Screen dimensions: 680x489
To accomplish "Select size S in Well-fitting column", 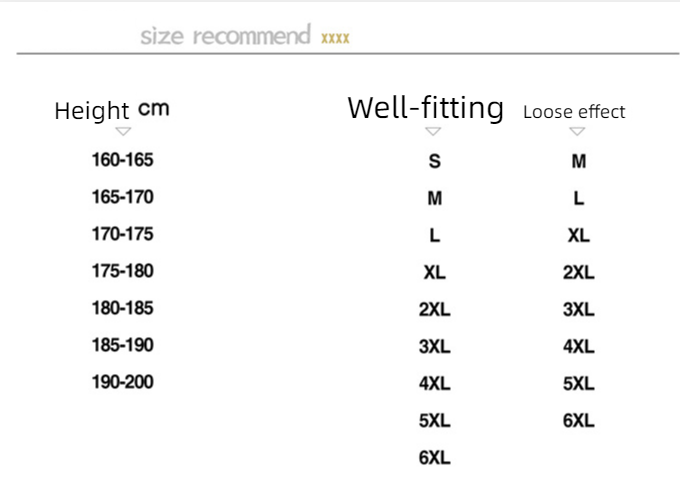I will point(434,161).
